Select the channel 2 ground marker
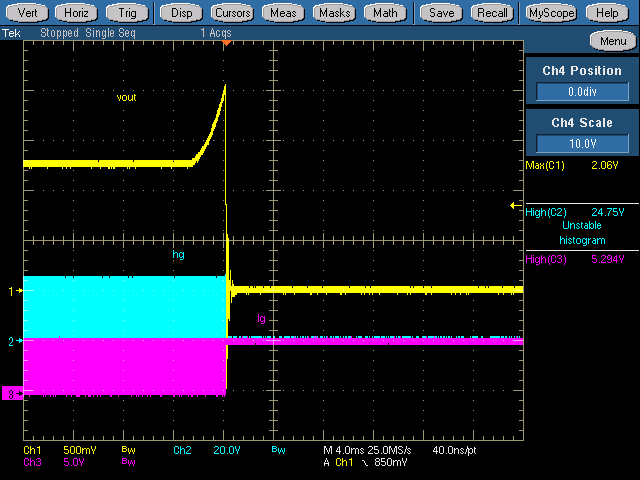Viewport: 640px width, 480px height. (x=14, y=341)
